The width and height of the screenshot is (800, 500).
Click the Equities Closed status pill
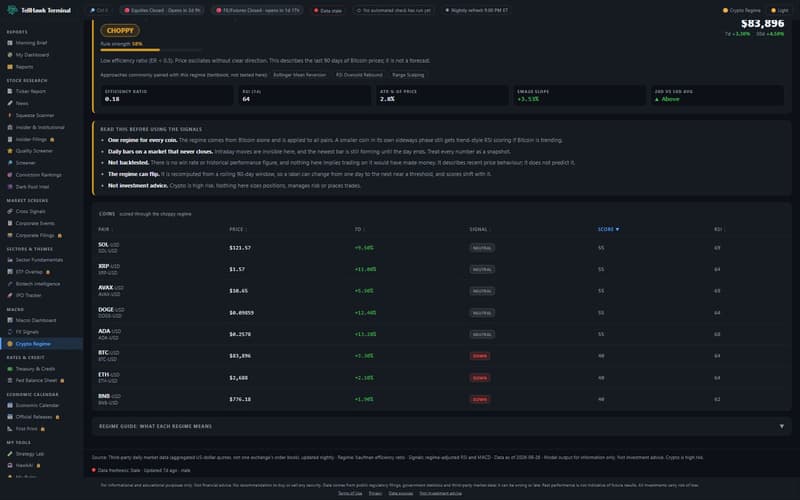(x=162, y=10)
